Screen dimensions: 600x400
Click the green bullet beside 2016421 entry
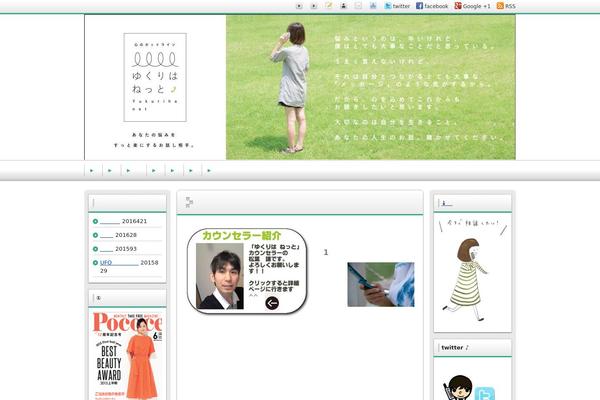(95, 221)
